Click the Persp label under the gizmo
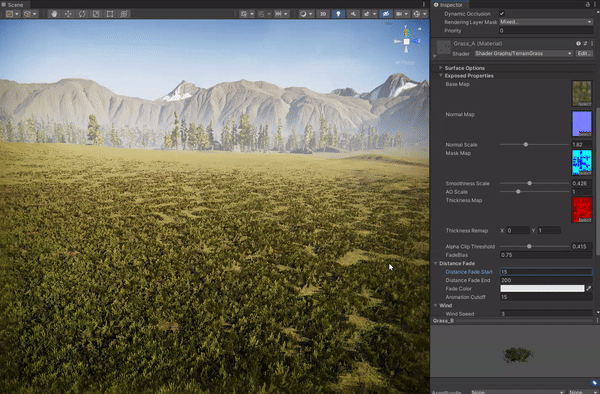This screenshot has width=600, height=394. (405, 62)
